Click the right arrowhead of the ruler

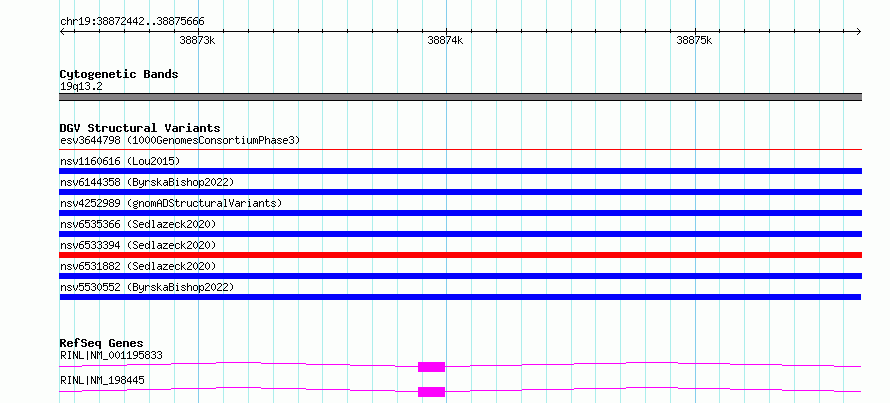pyautogui.click(x=859, y=32)
